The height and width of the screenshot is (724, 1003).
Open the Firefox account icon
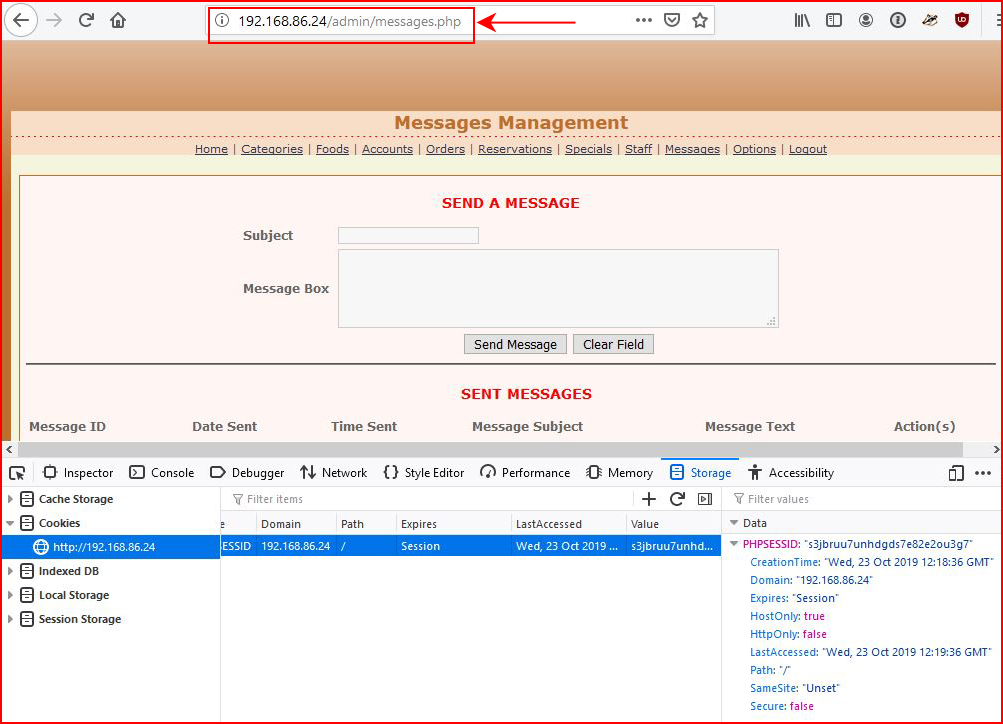coord(865,20)
